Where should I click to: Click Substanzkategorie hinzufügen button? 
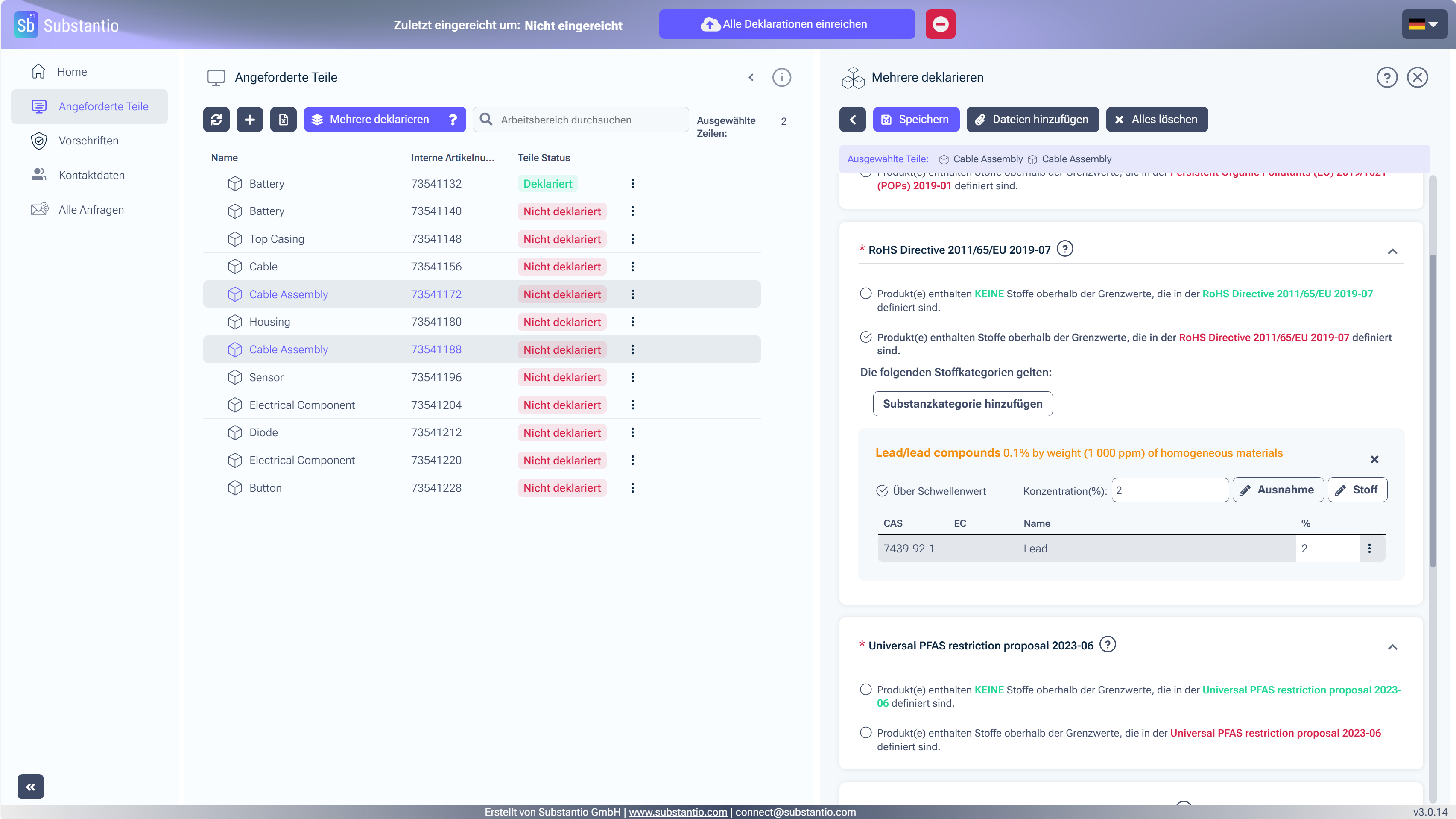962,404
